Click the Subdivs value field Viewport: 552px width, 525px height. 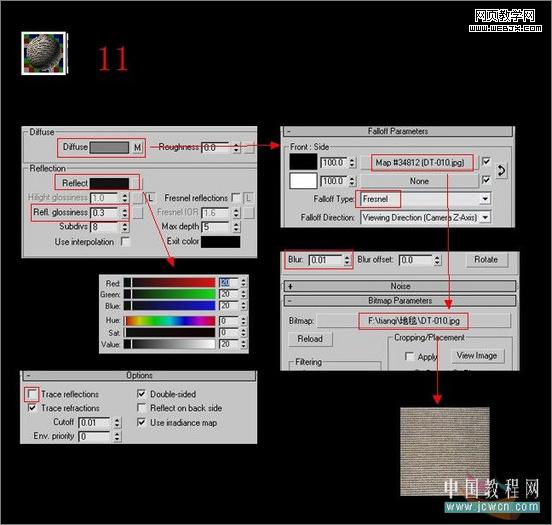105,227
